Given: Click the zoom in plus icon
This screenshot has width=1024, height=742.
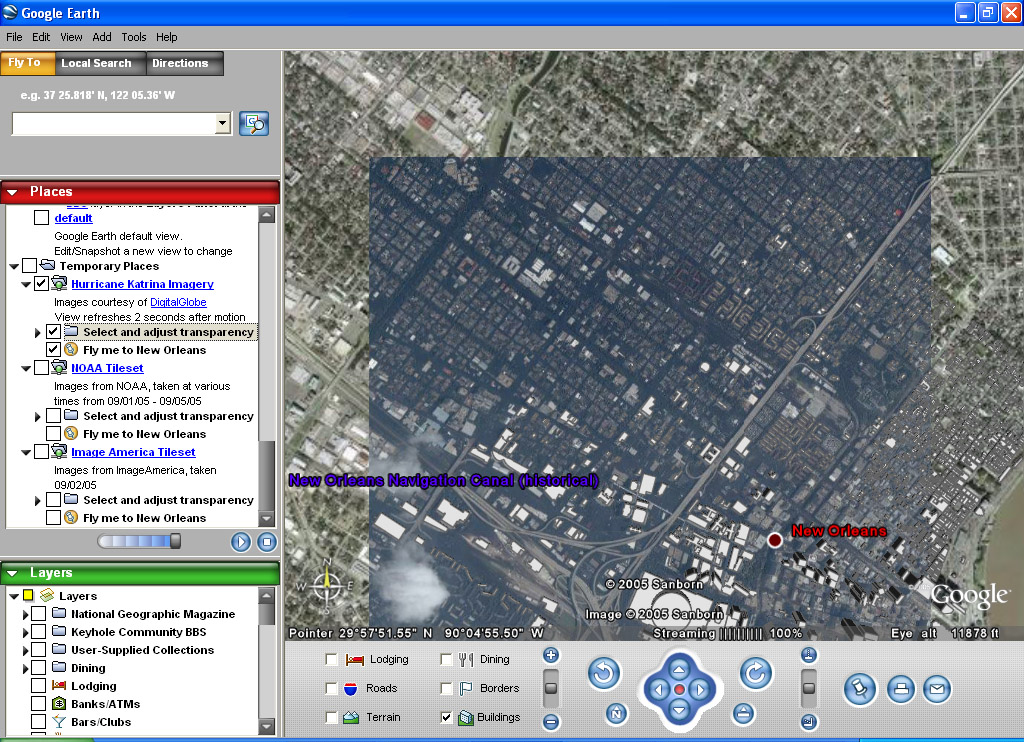Looking at the screenshot, I should tap(551, 655).
